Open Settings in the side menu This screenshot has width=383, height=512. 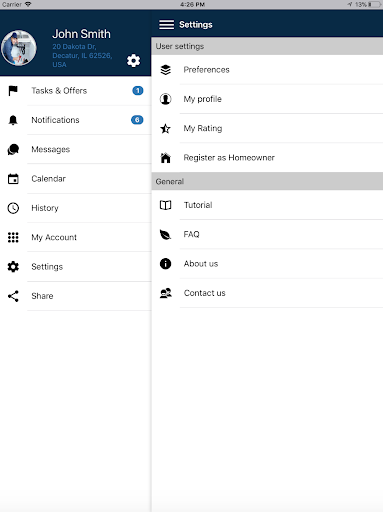pos(76,267)
